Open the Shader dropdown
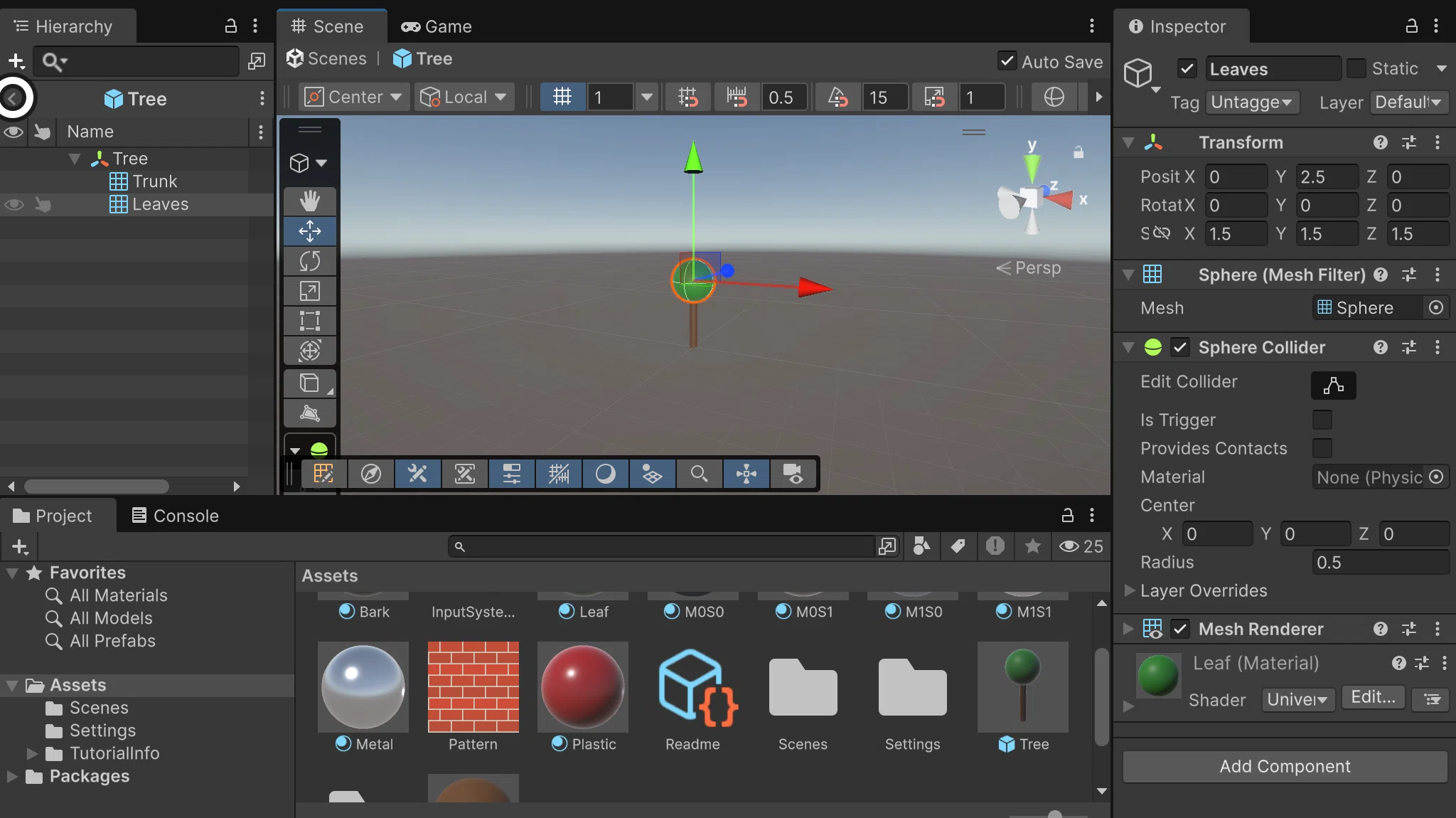1456x818 pixels. click(x=1298, y=699)
